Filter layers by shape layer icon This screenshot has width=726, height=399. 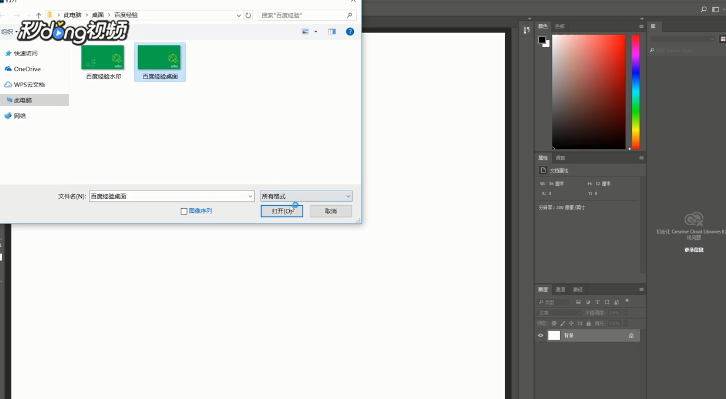click(607, 302)
